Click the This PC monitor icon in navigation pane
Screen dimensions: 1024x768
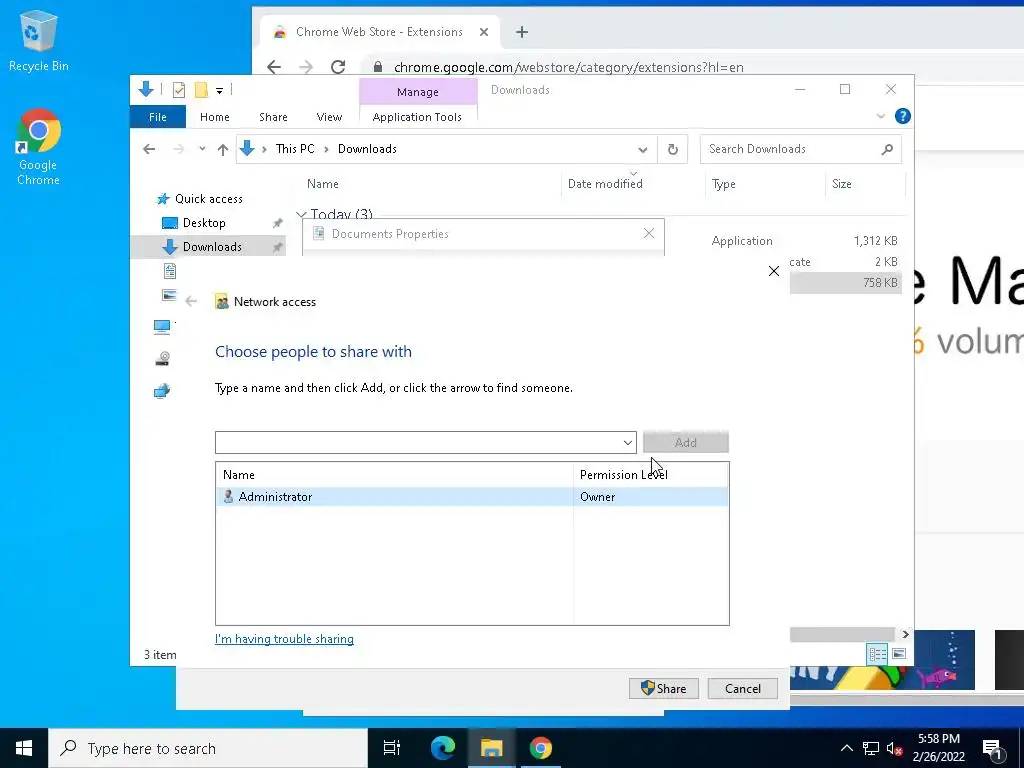tap(162, 327)
